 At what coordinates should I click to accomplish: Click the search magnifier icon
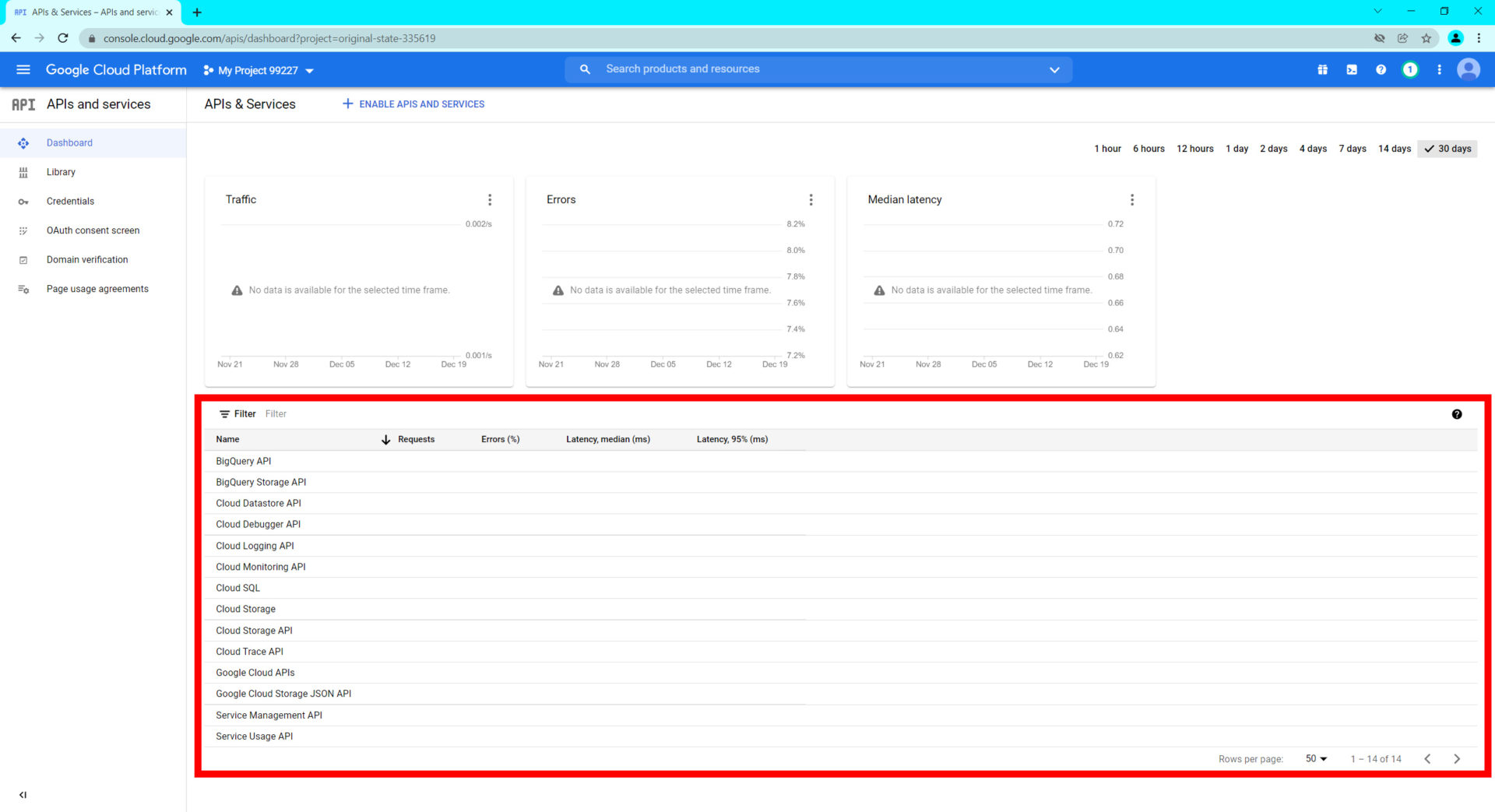(x=585, y=69)
